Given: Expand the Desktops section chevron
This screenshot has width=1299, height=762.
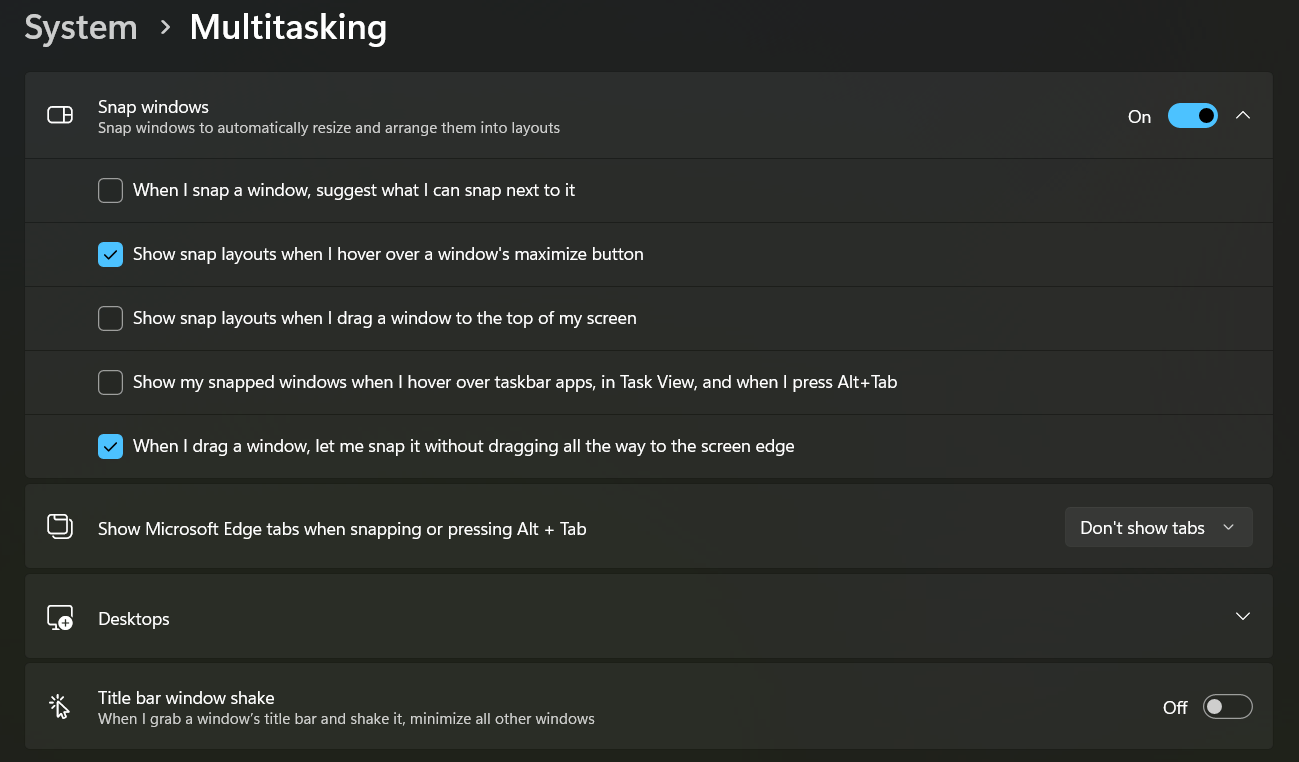Looking at the screenshot, I should 1243,616.
